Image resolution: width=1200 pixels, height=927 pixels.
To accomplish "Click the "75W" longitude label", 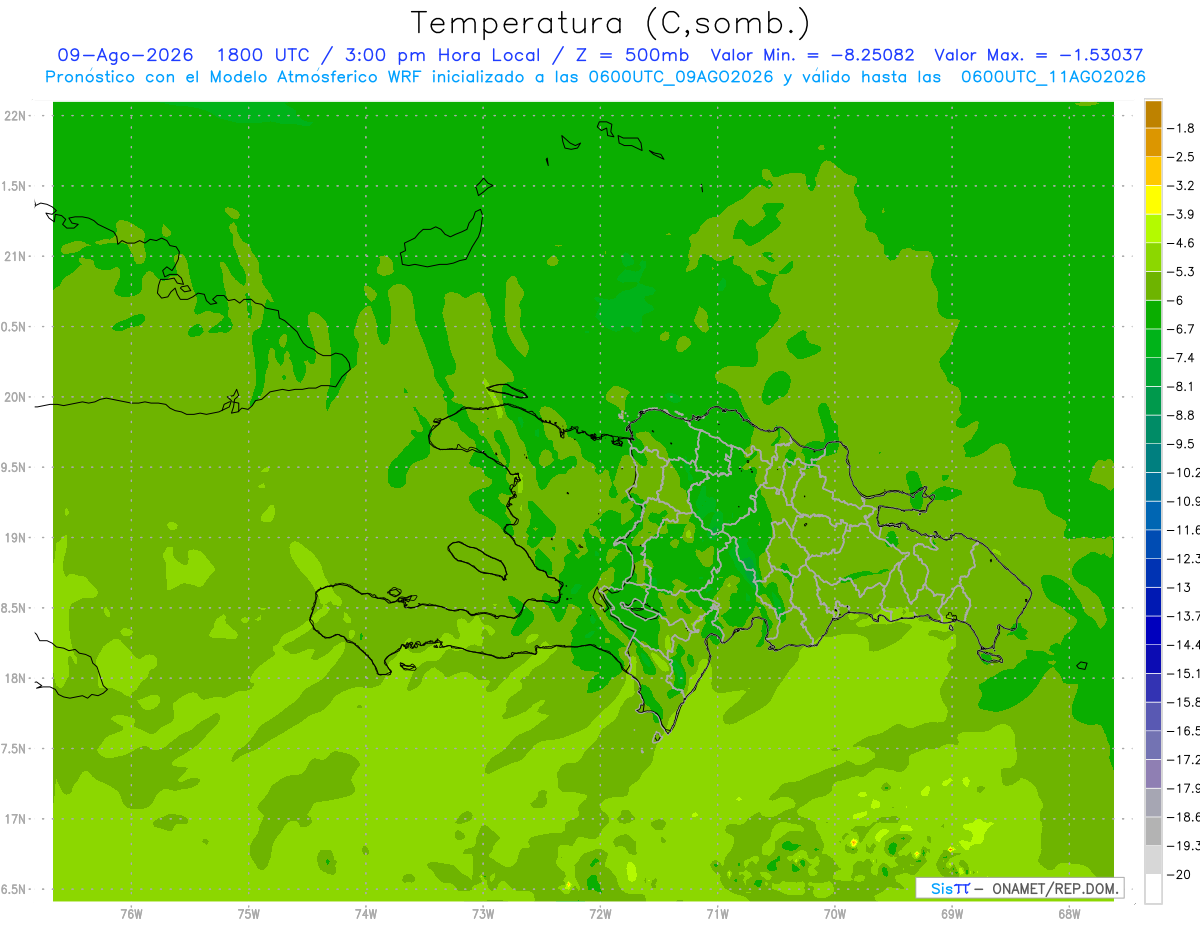I will pos(249,913).
